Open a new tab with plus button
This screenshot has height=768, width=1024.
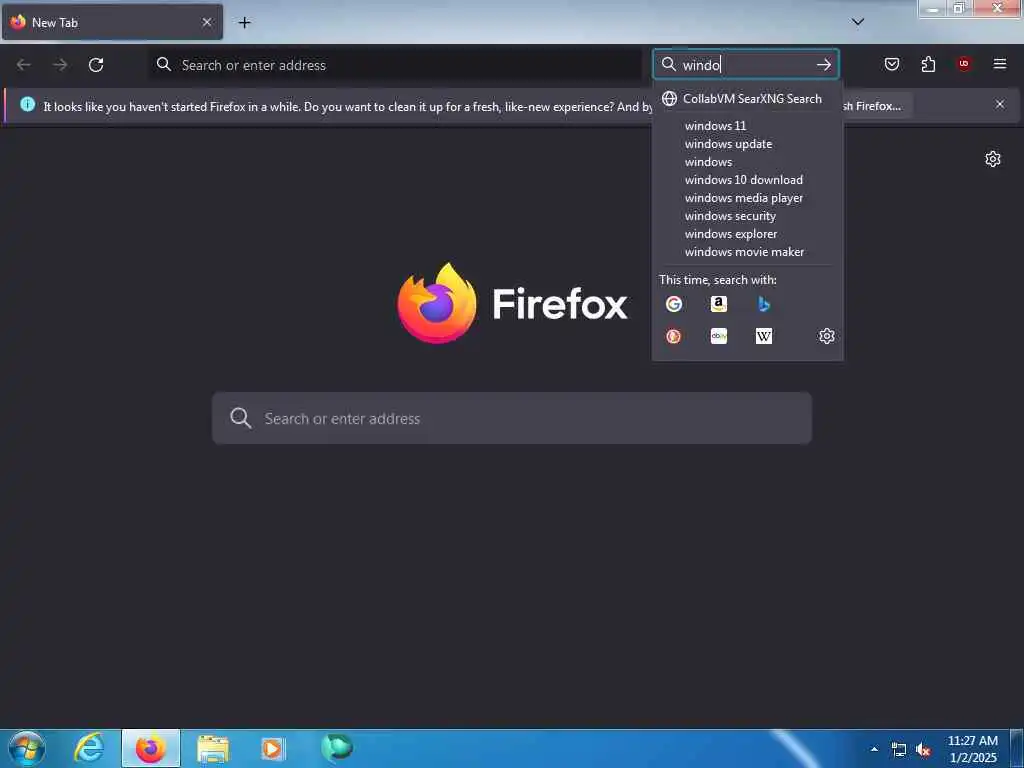pos(244,22)
